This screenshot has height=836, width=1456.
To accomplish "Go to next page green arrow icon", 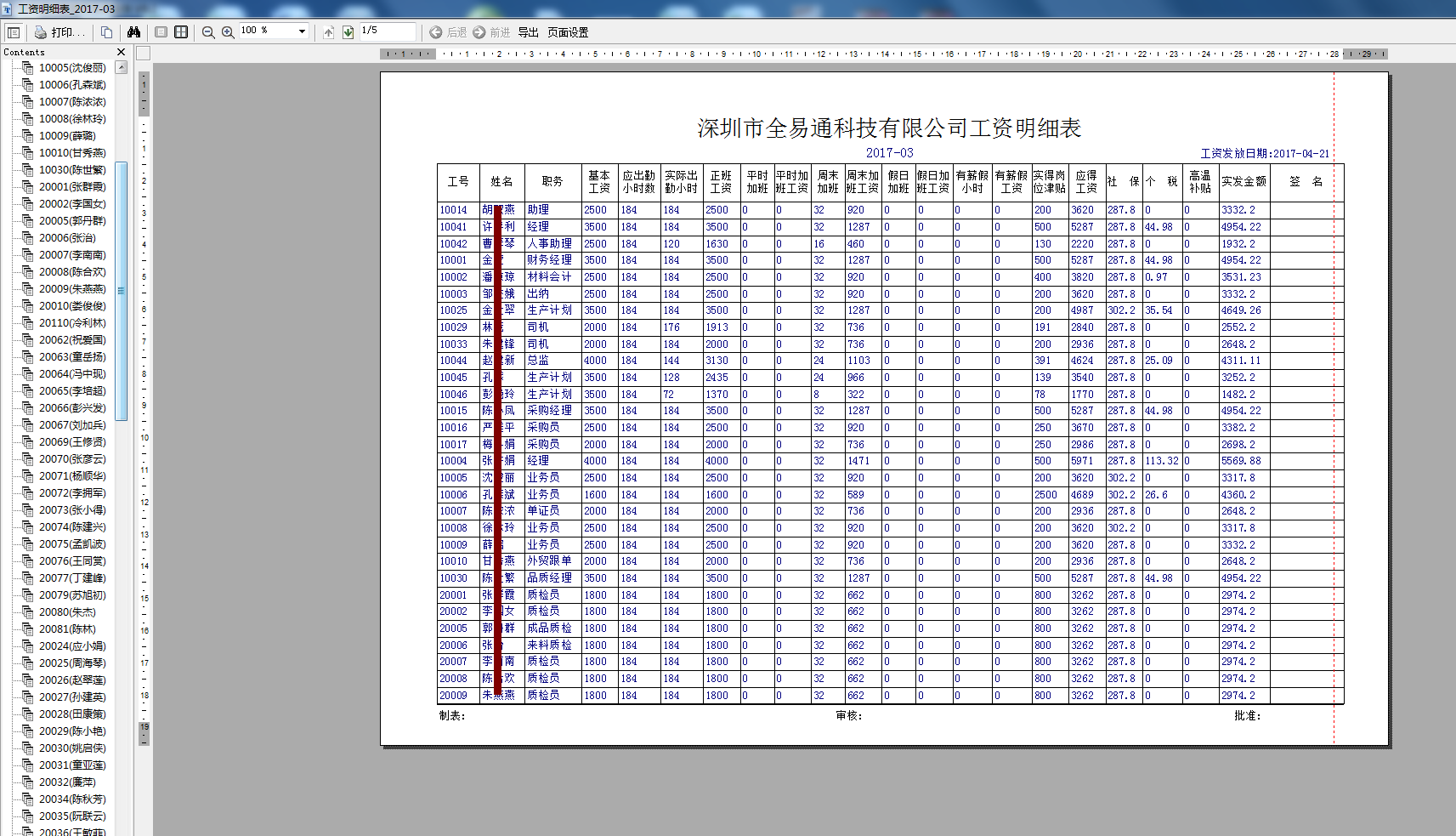I will [x=348, y=32].
